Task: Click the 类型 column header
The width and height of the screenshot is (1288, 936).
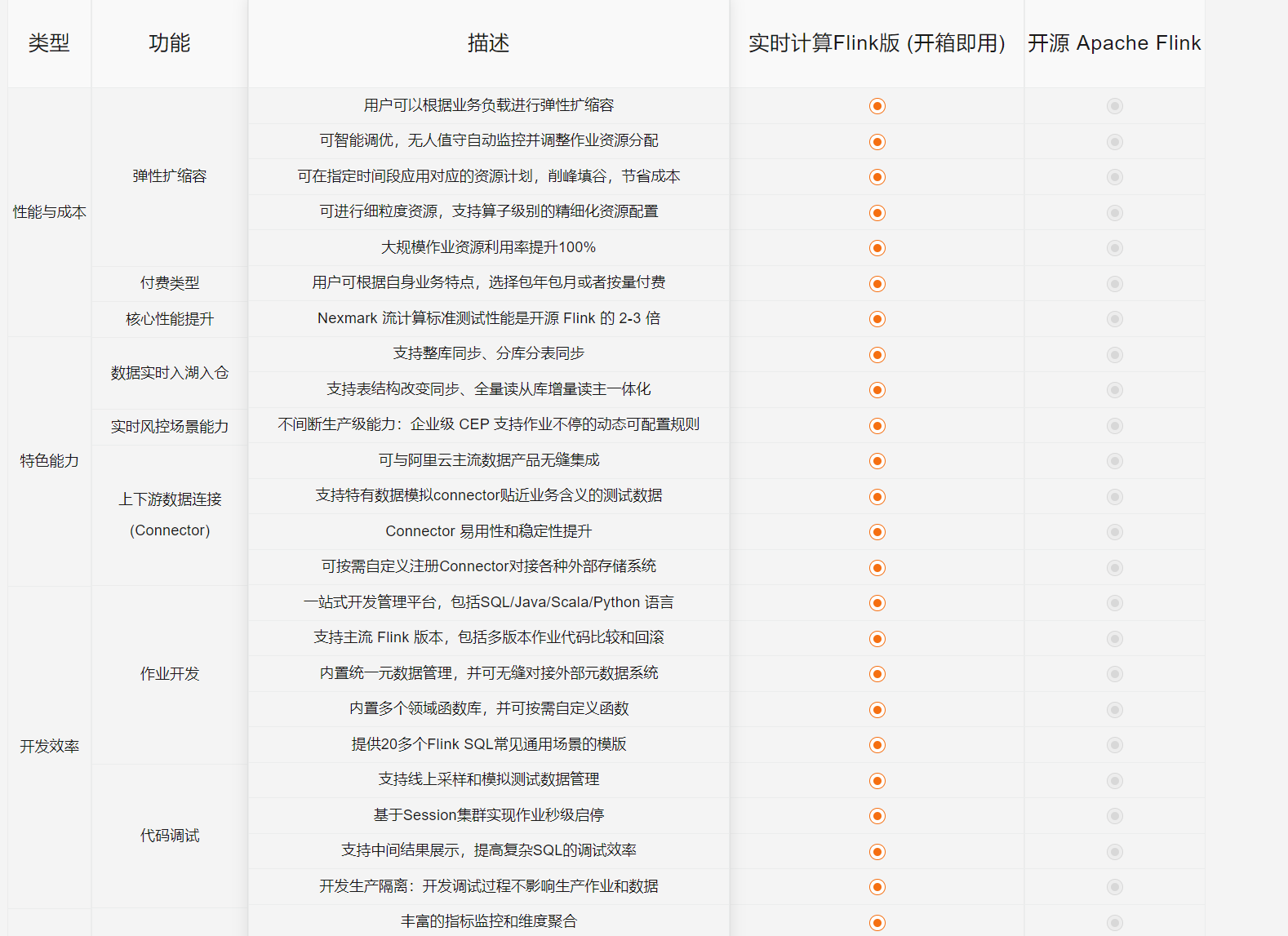Action: pyautogui.click(x=49, y=43)
